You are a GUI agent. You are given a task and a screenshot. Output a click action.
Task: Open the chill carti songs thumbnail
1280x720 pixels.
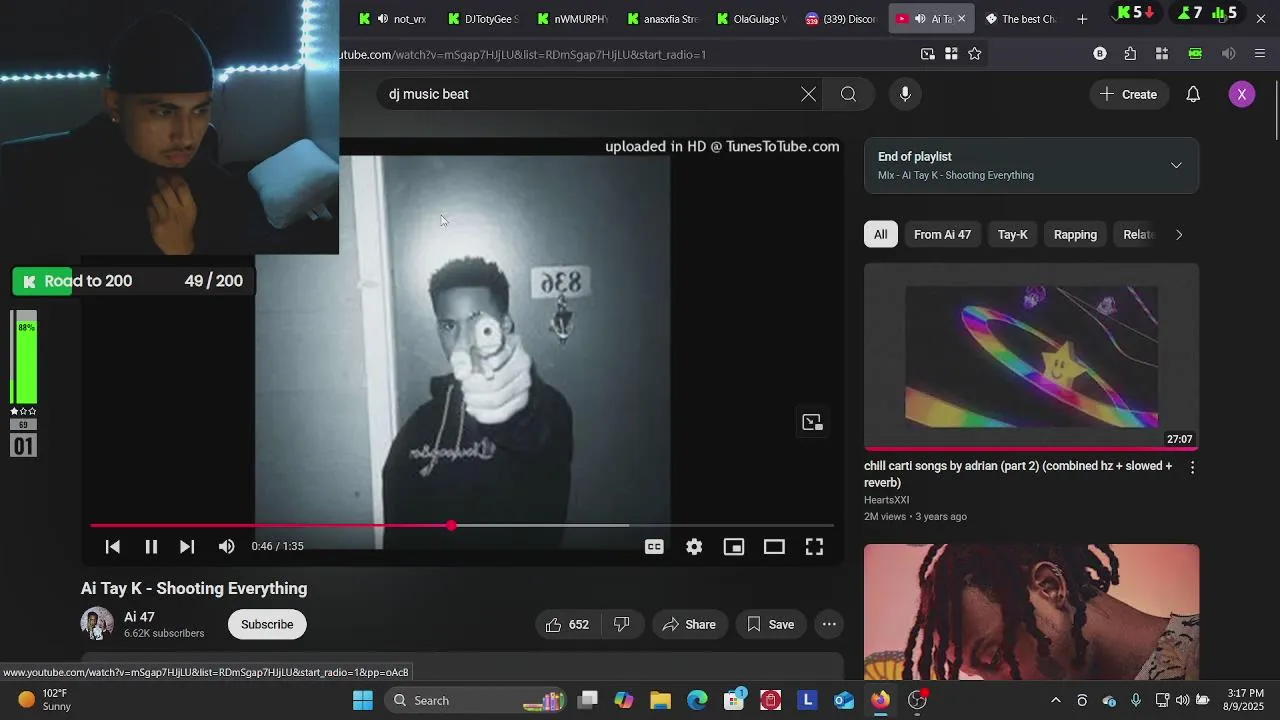(x=1031, y=357)
